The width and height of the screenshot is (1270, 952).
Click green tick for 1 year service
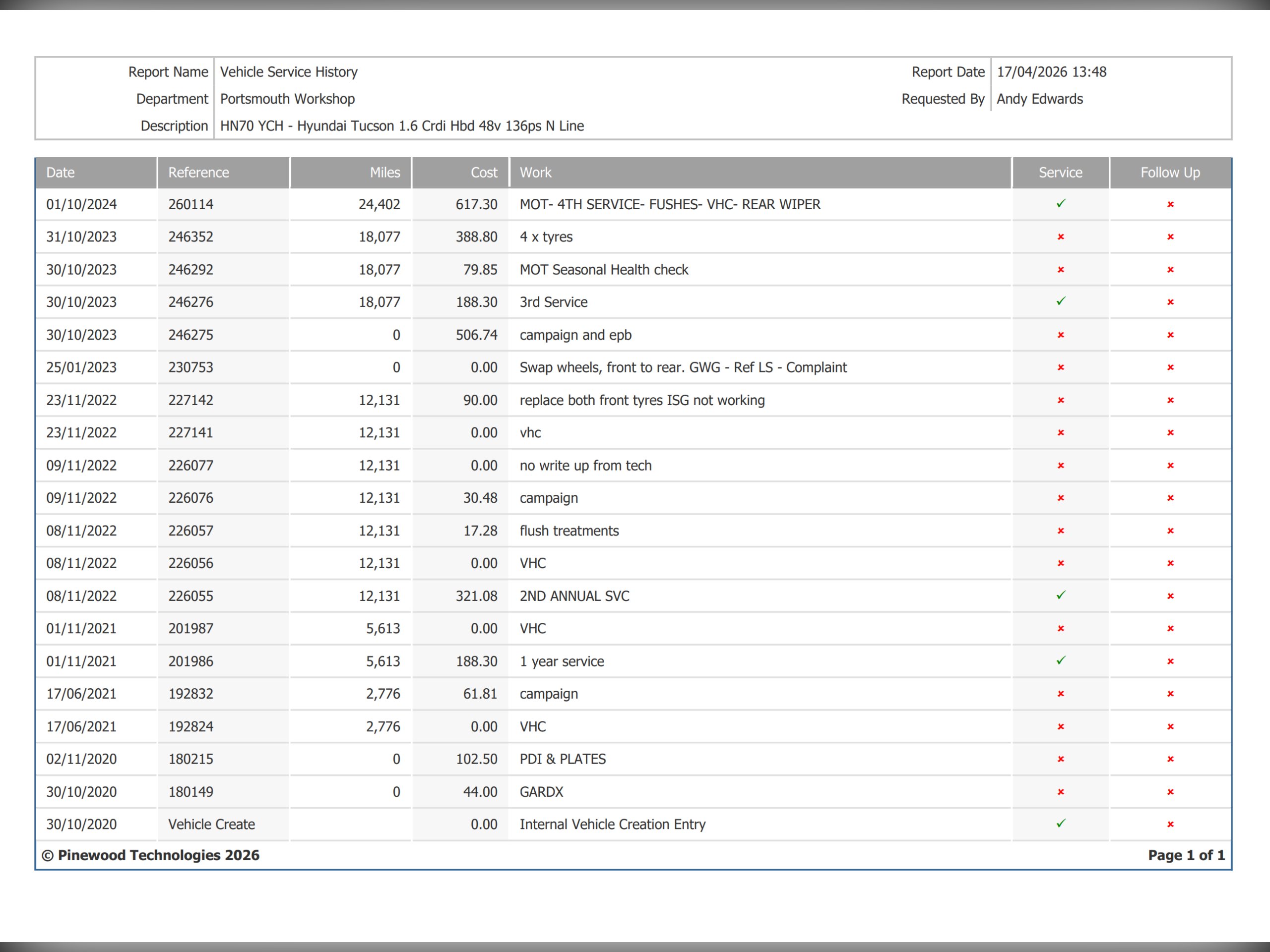(1061, 660)
